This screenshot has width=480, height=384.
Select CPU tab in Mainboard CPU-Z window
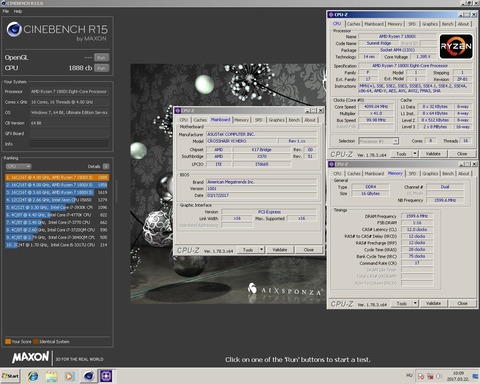click(x=184, y=120)
